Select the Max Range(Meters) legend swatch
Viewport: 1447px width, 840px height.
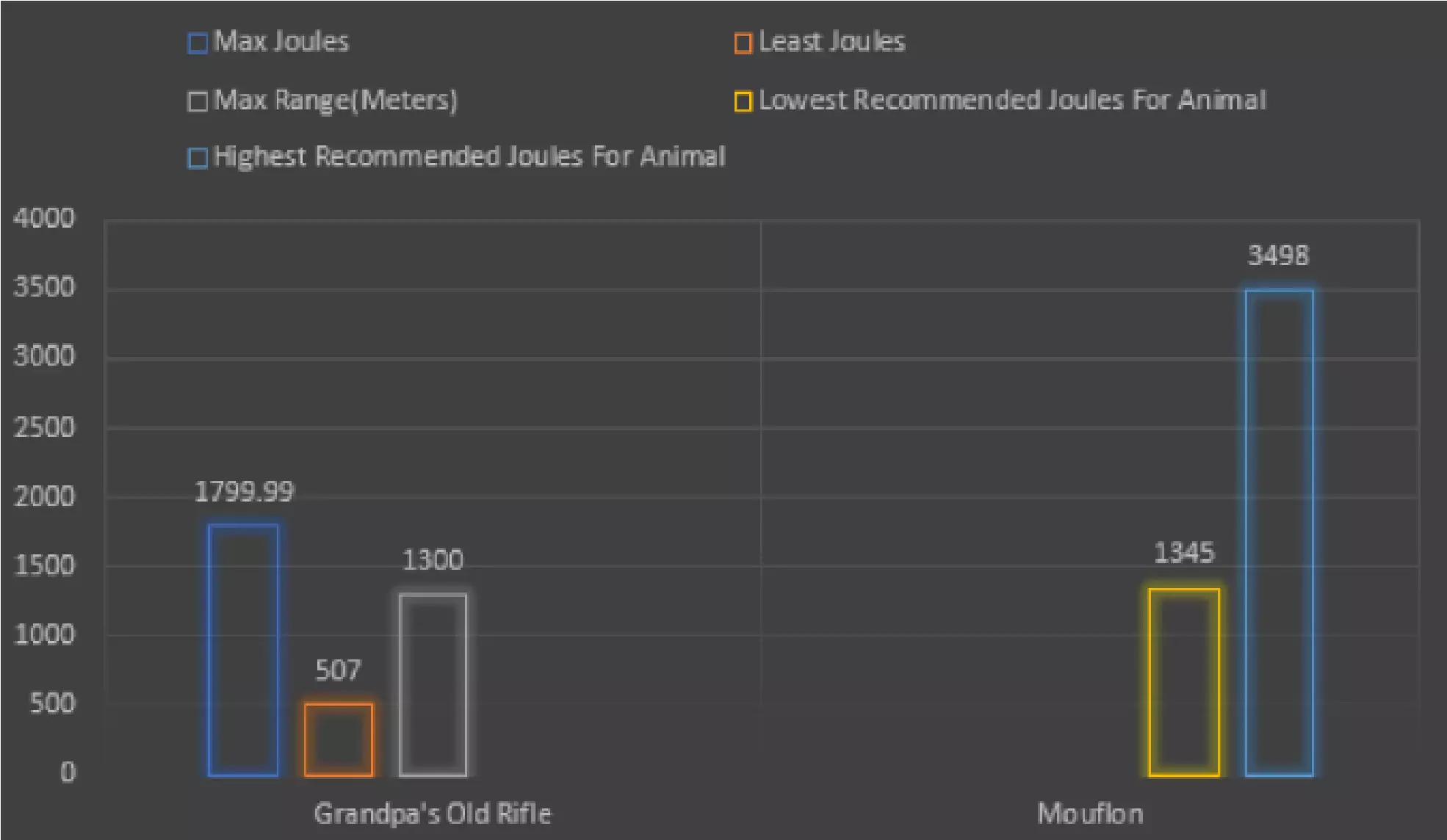click(198, 101)
